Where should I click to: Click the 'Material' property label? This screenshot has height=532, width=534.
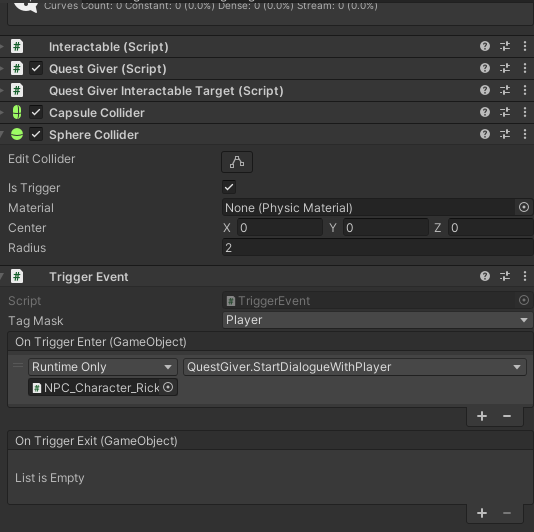(x=31, y=208)
